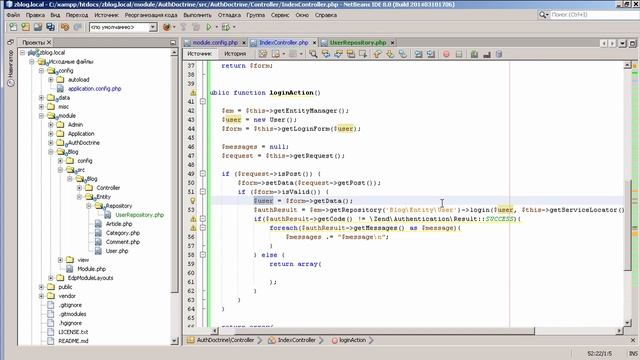Viewport: 640px width, 360px height.
Task: Click the Undo toolbar icon
Action: (65, 27)
